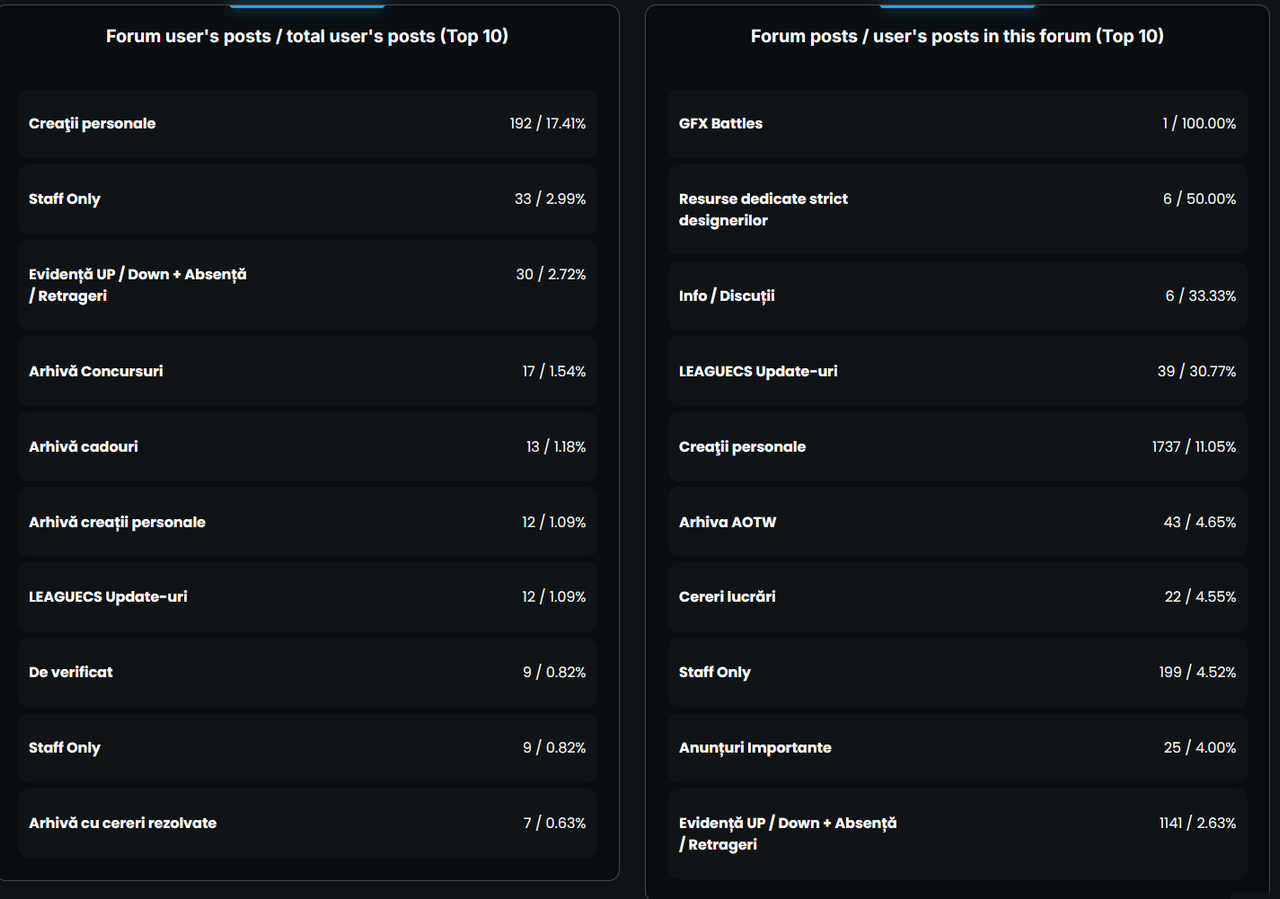
Task: Open Creaţii personale in right panel
Action: (x=742, y=447)
